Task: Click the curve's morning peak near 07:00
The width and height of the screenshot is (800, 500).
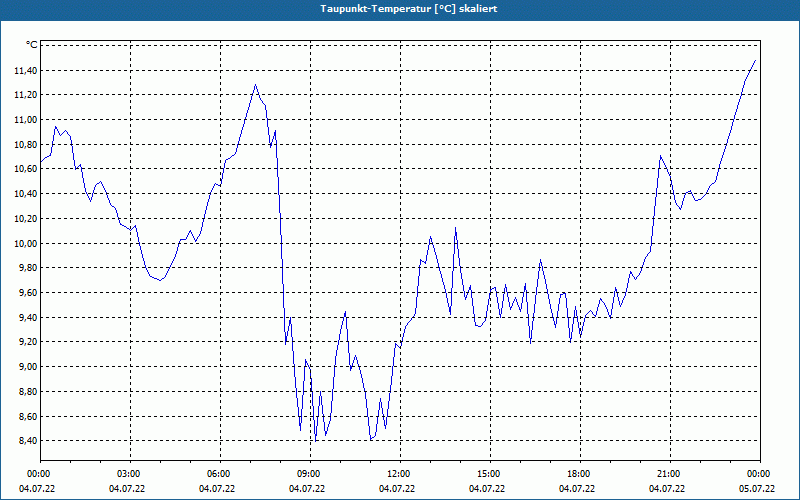Action: coord(256,85)
